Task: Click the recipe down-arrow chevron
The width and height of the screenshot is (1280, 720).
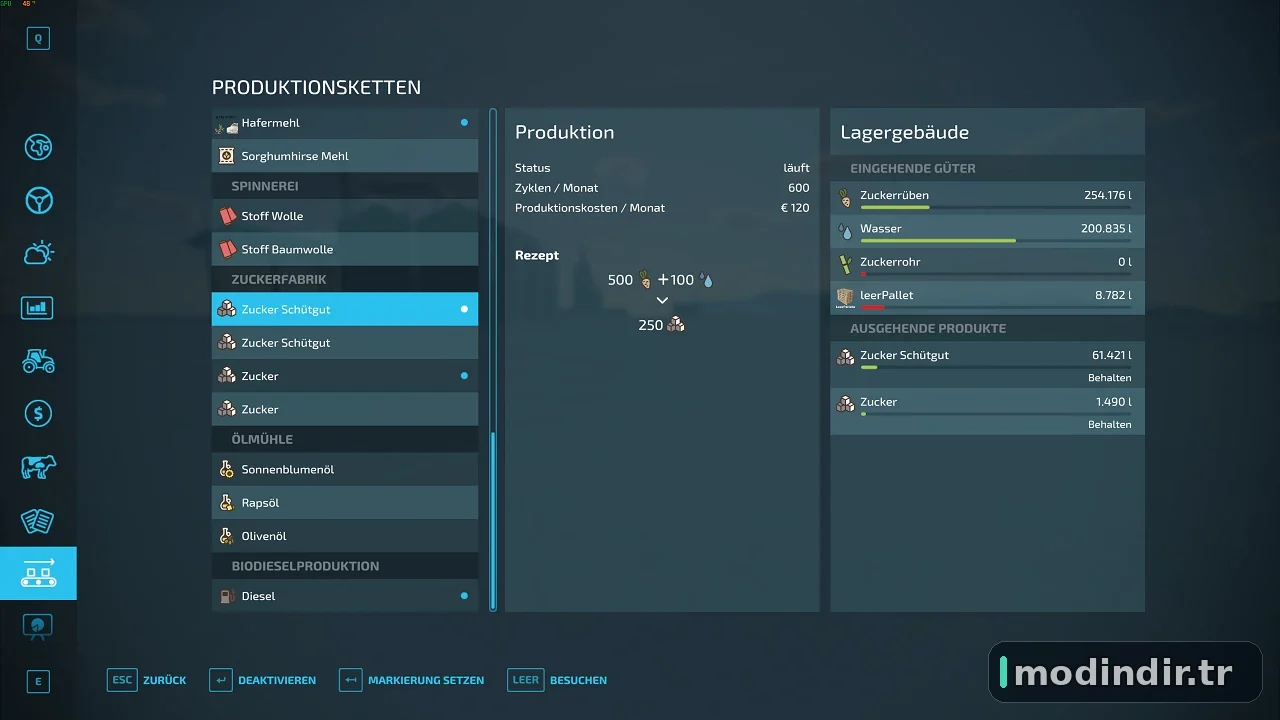Action: click(x=662, y=301)
